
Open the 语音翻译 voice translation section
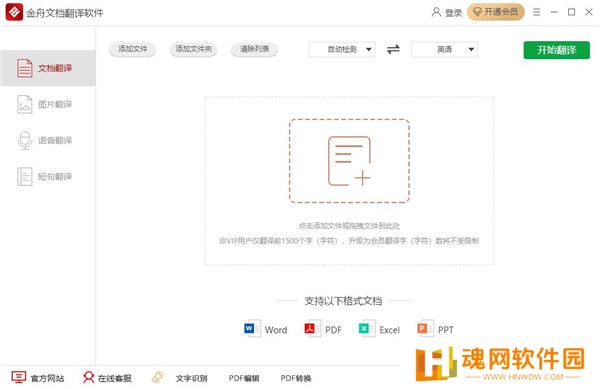pyautogui.click(x=47, y=140)
